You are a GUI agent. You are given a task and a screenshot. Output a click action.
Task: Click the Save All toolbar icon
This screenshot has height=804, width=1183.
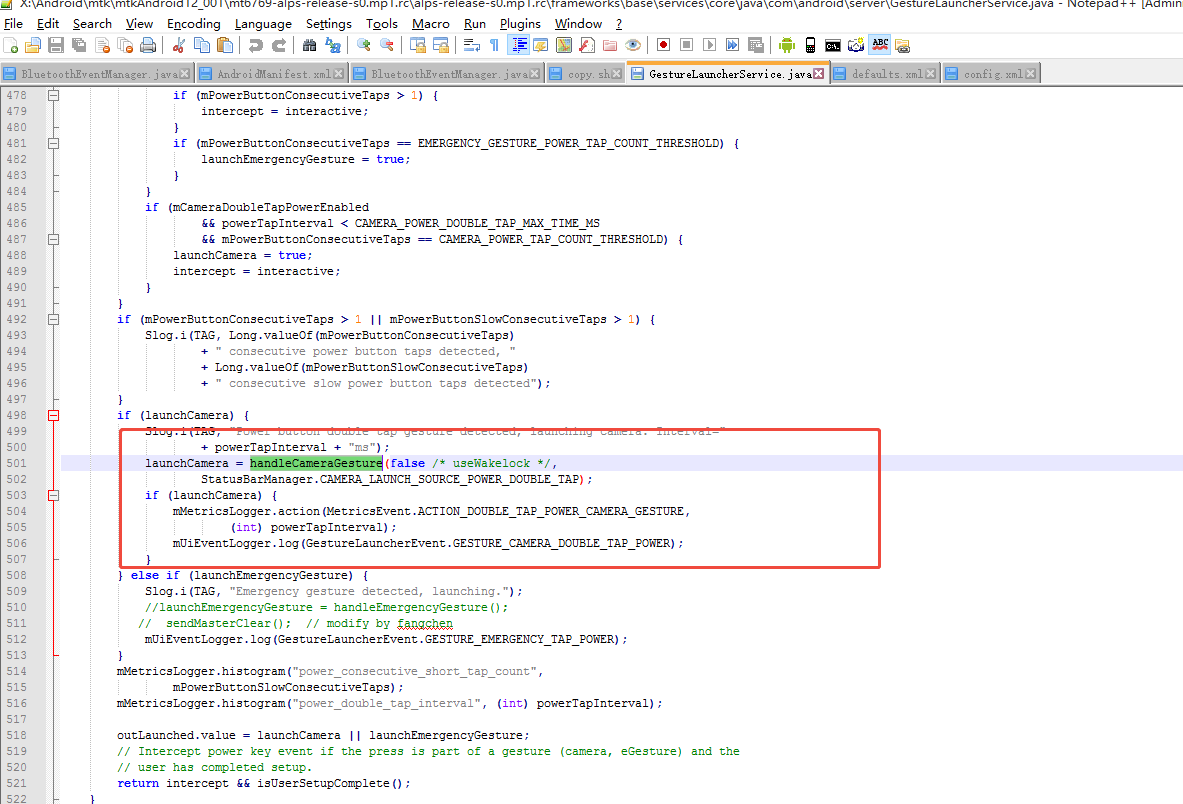coord(78,46)
